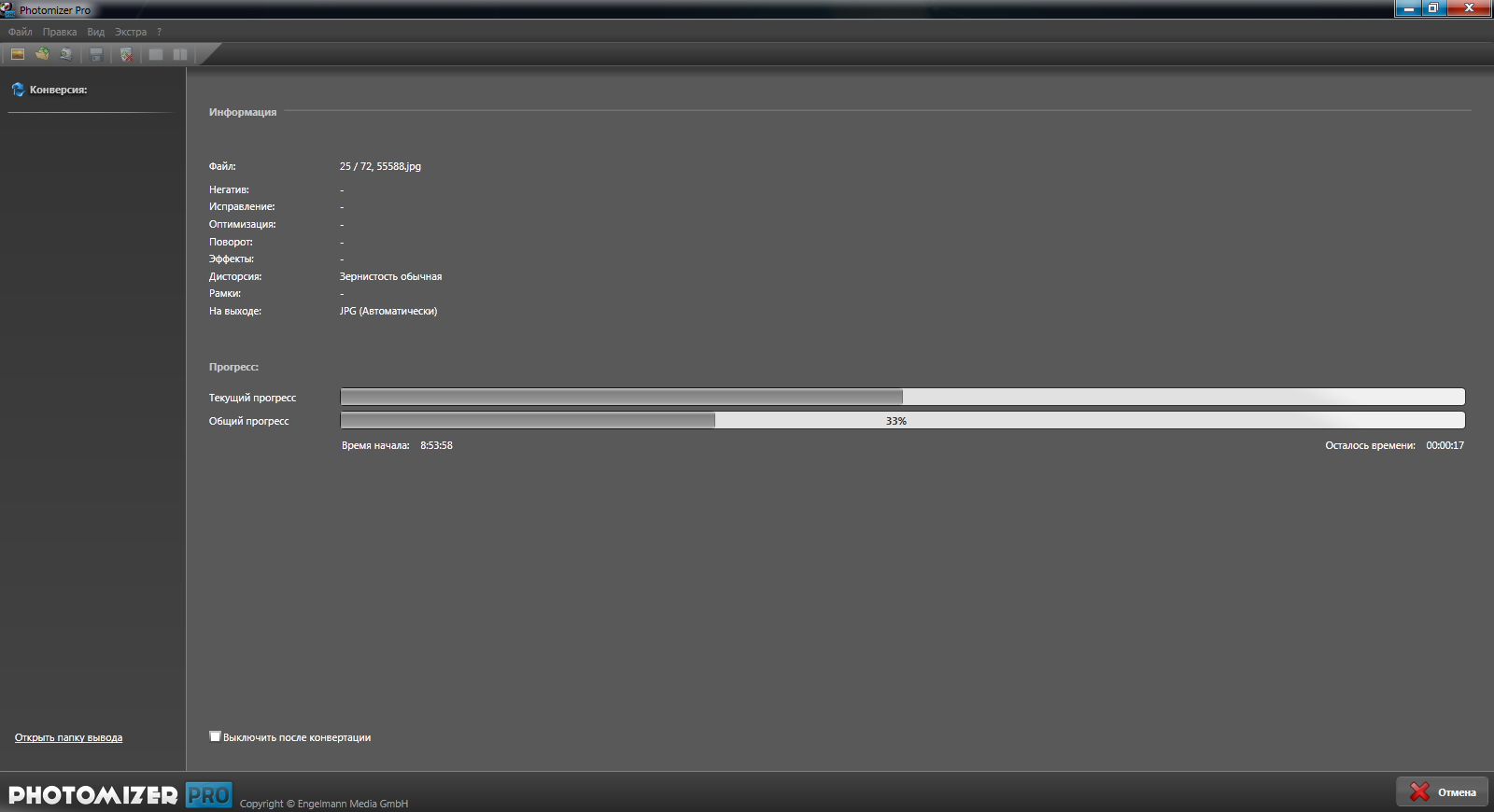Click the webcam capture toolbar icon
Viewport: 1494px width, 812px height.
66,54
